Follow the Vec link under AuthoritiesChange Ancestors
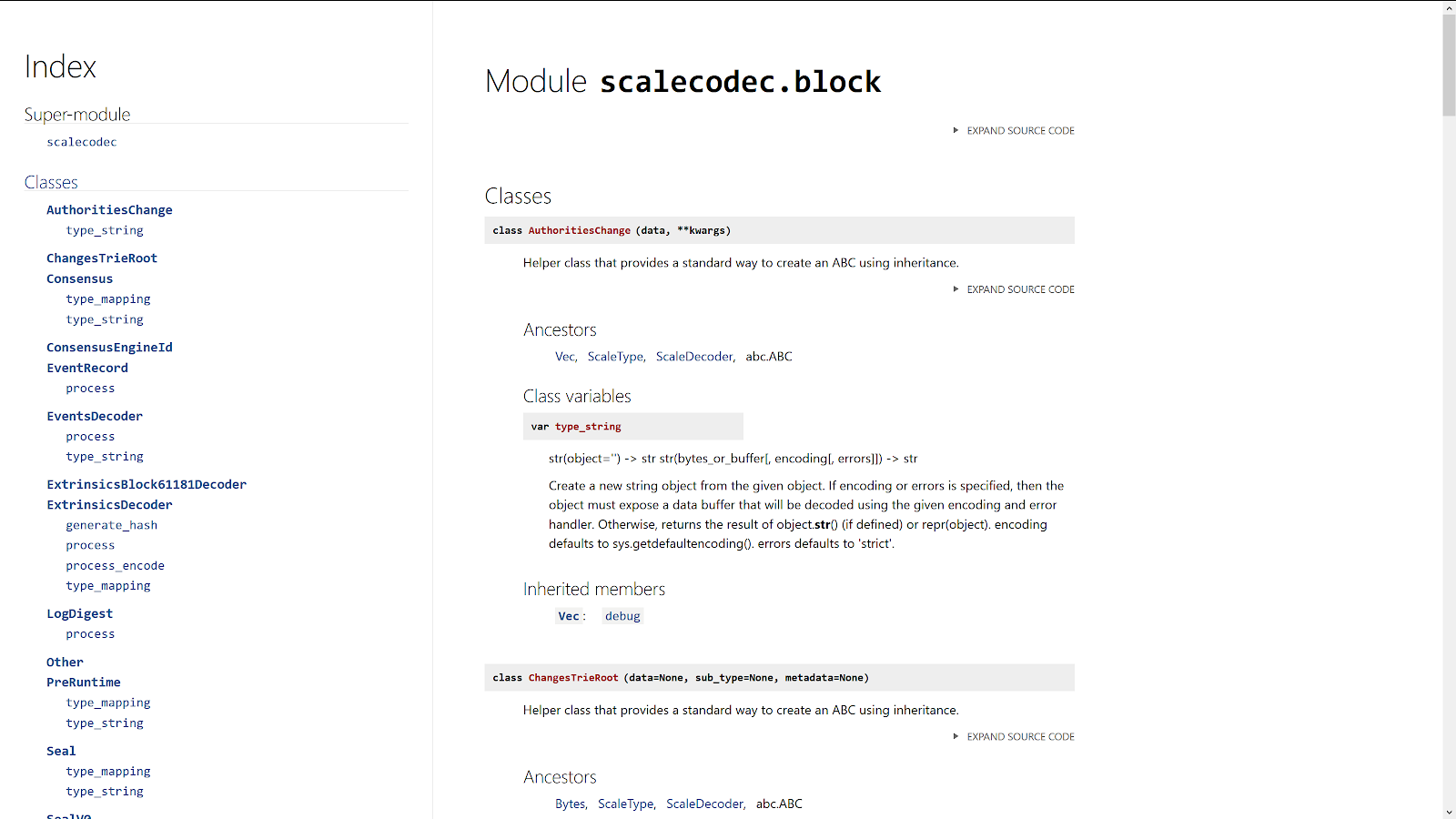 pyautogui.click(x=565, y=357)
